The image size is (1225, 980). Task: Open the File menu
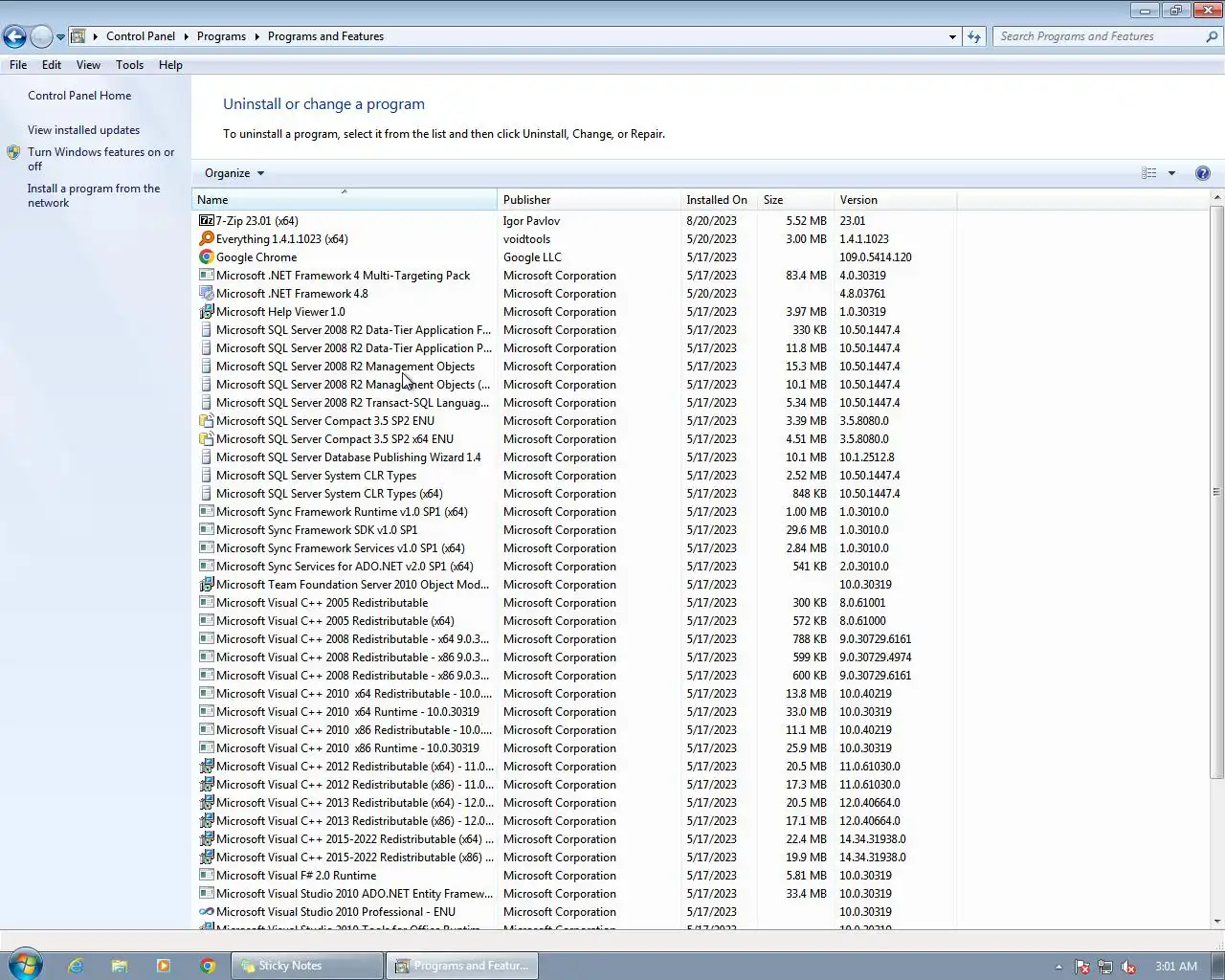[x=18, y=65]
